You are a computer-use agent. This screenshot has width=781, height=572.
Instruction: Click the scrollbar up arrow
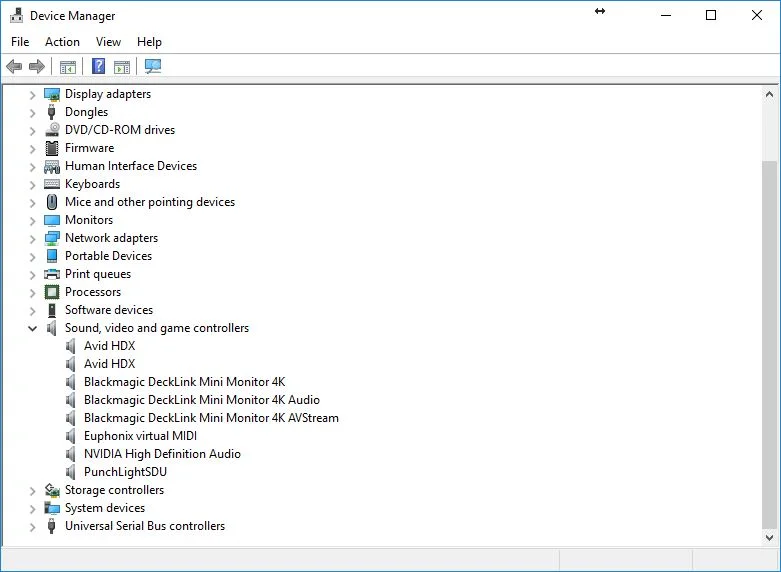tap(769, 94)
